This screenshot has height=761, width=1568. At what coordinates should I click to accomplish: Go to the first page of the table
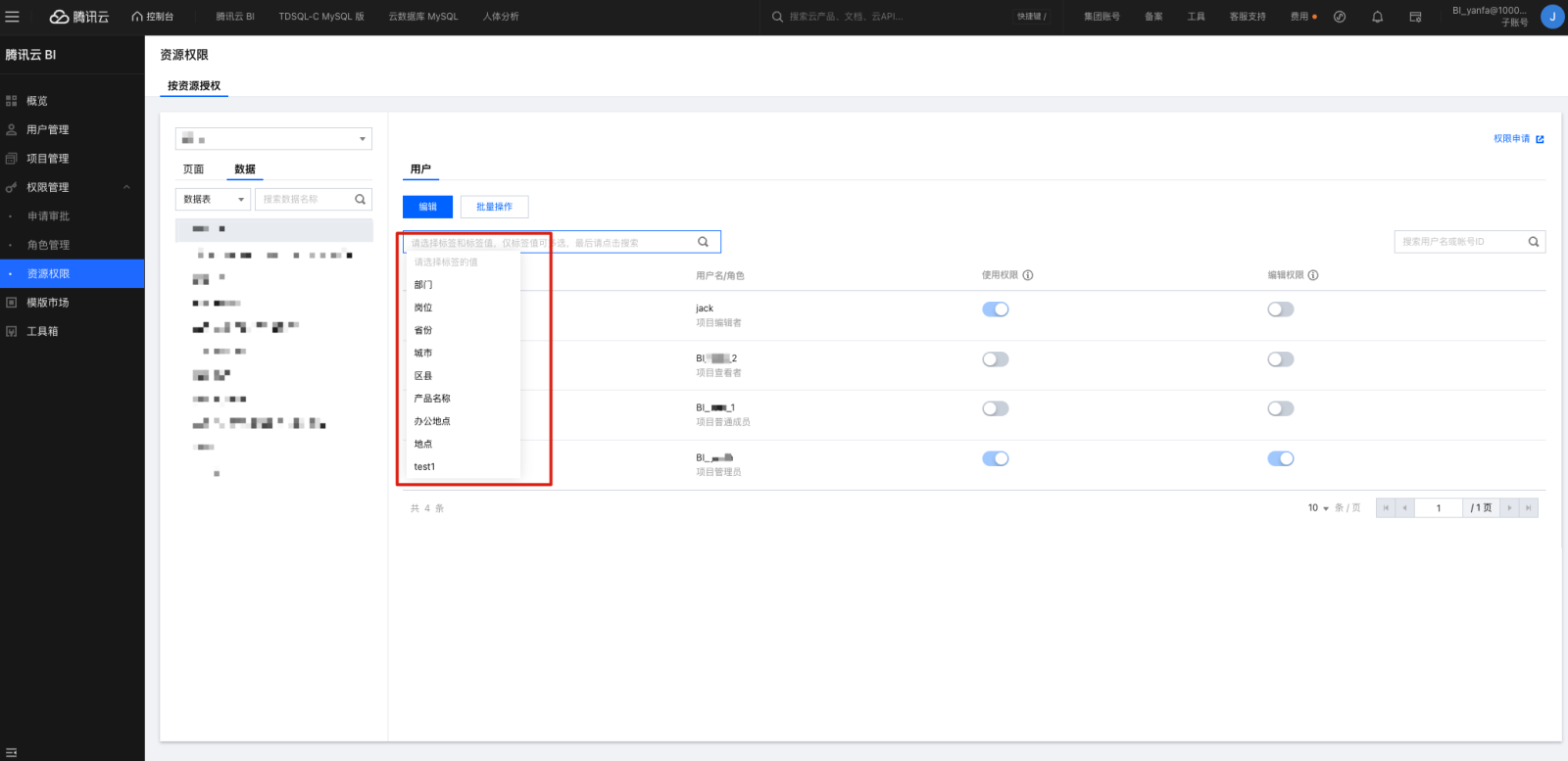(1386, 507)
